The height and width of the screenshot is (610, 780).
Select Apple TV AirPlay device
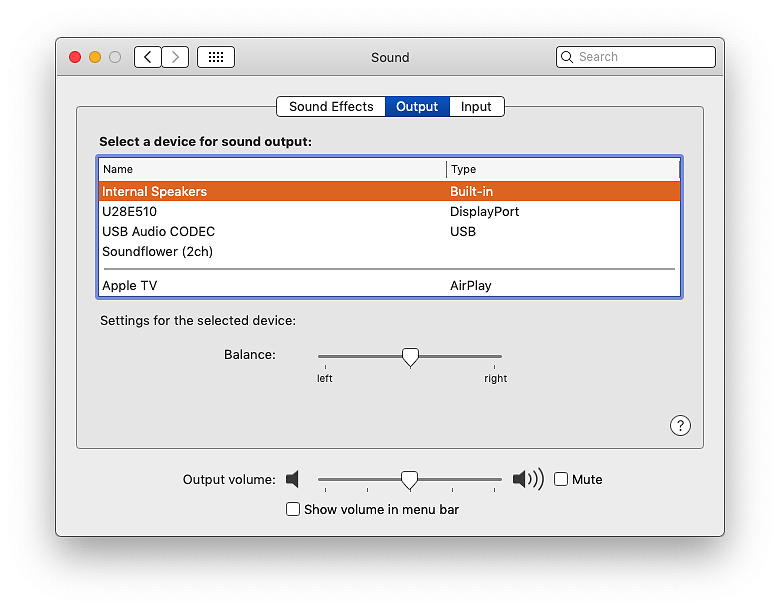tap(390, 286)
